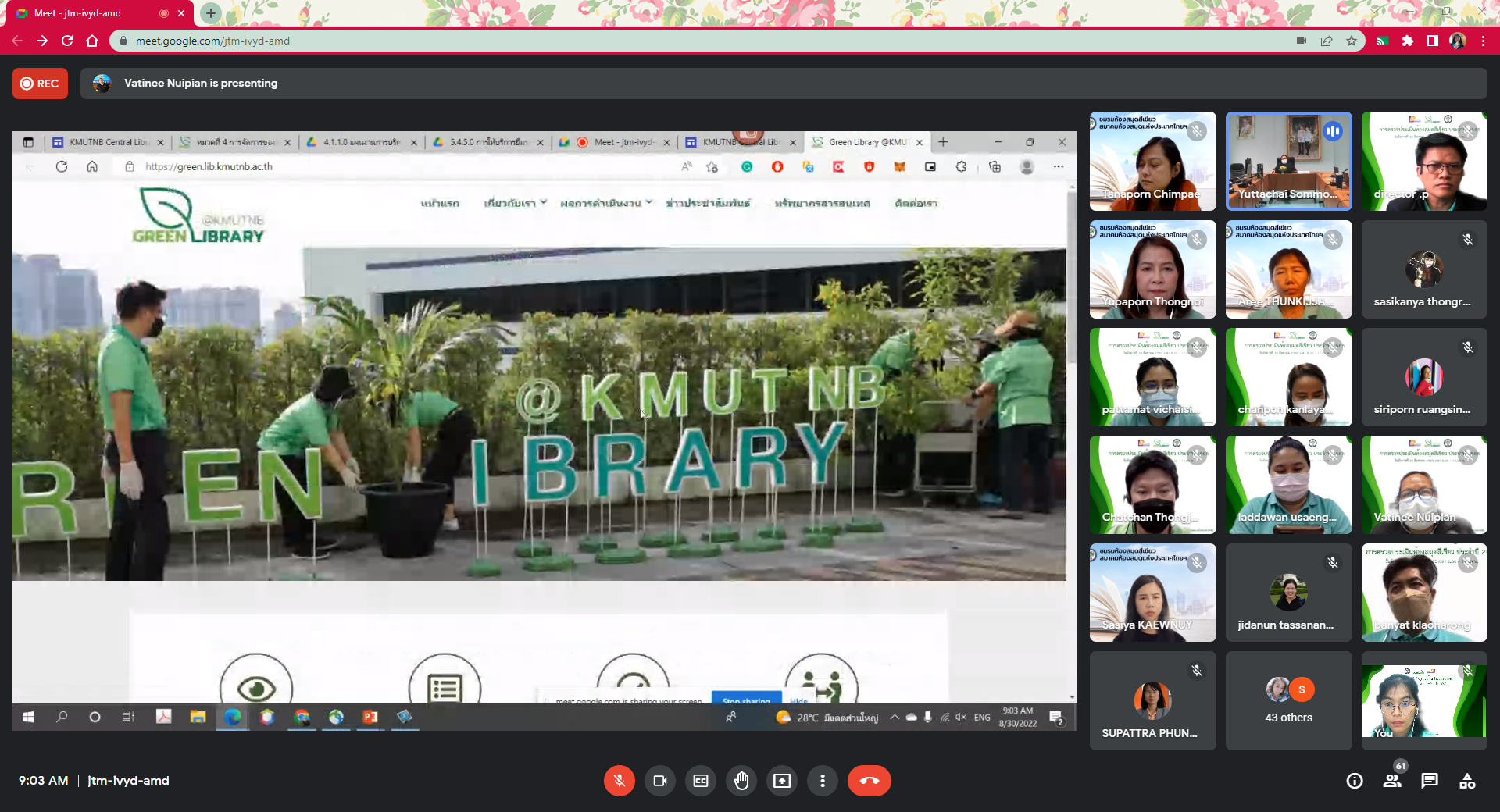Hide the screen sharing notification bar
This screenshot has height=812, width=1500.
click(x=798, y=699)
